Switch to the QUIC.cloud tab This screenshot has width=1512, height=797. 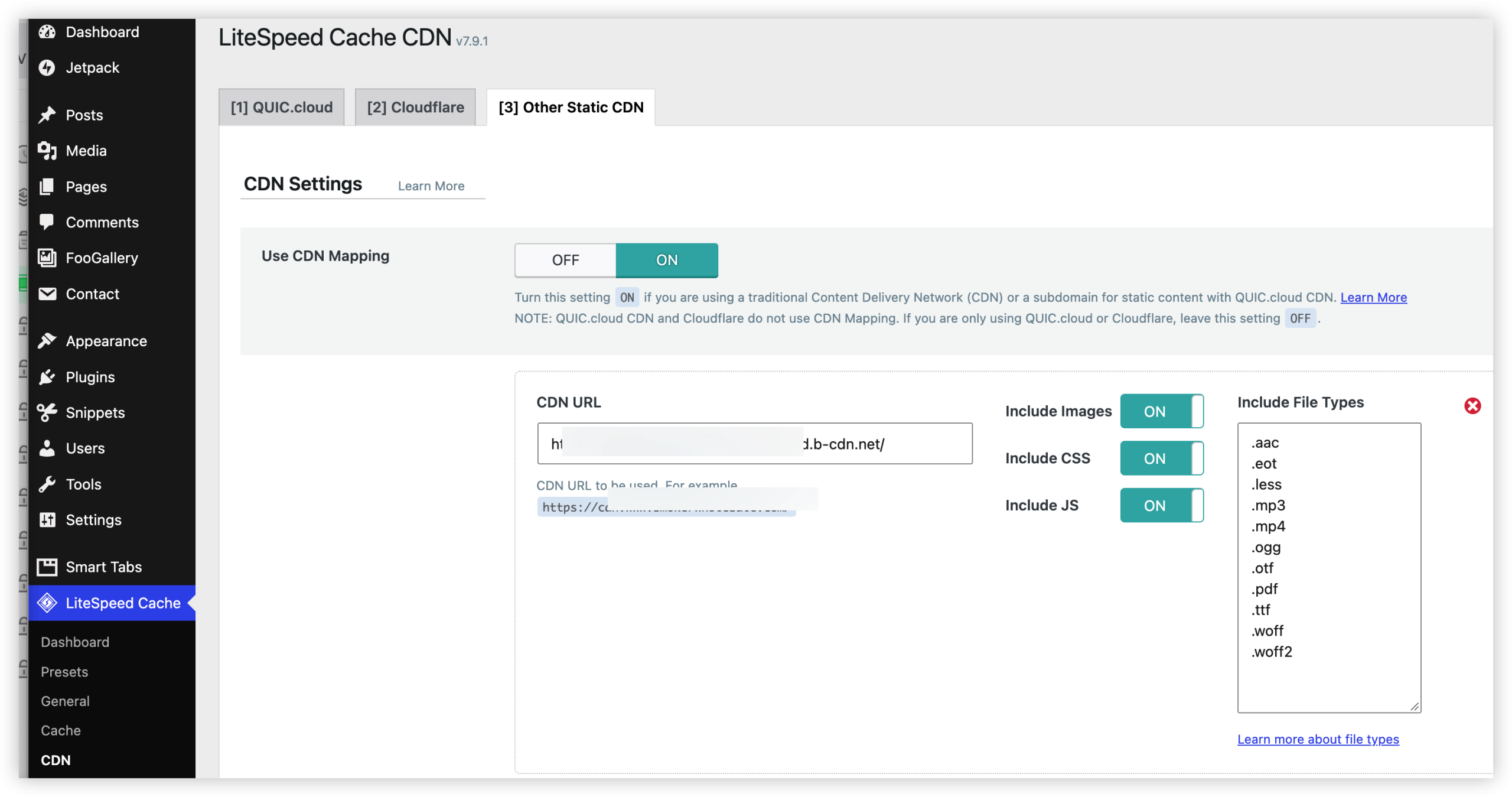pos(281,107)
